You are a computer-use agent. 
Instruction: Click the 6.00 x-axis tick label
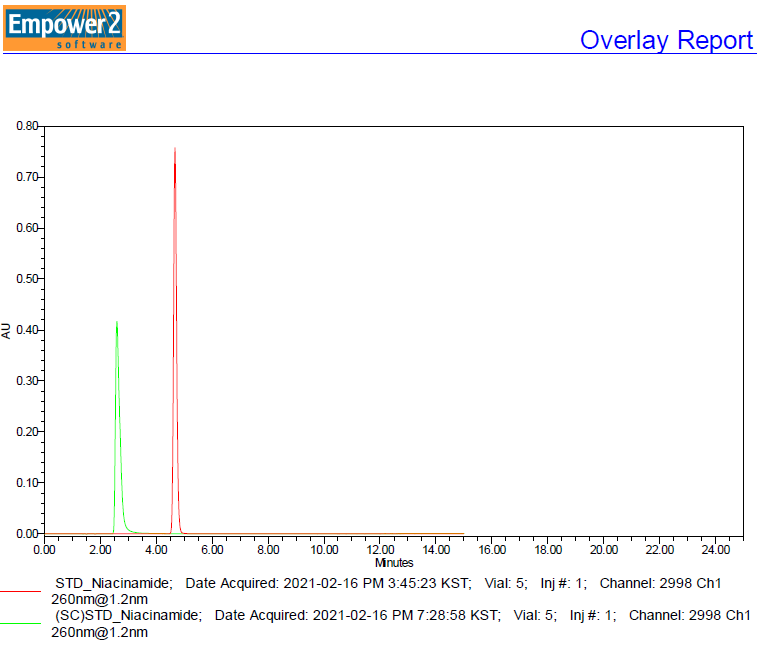(212, 550)
